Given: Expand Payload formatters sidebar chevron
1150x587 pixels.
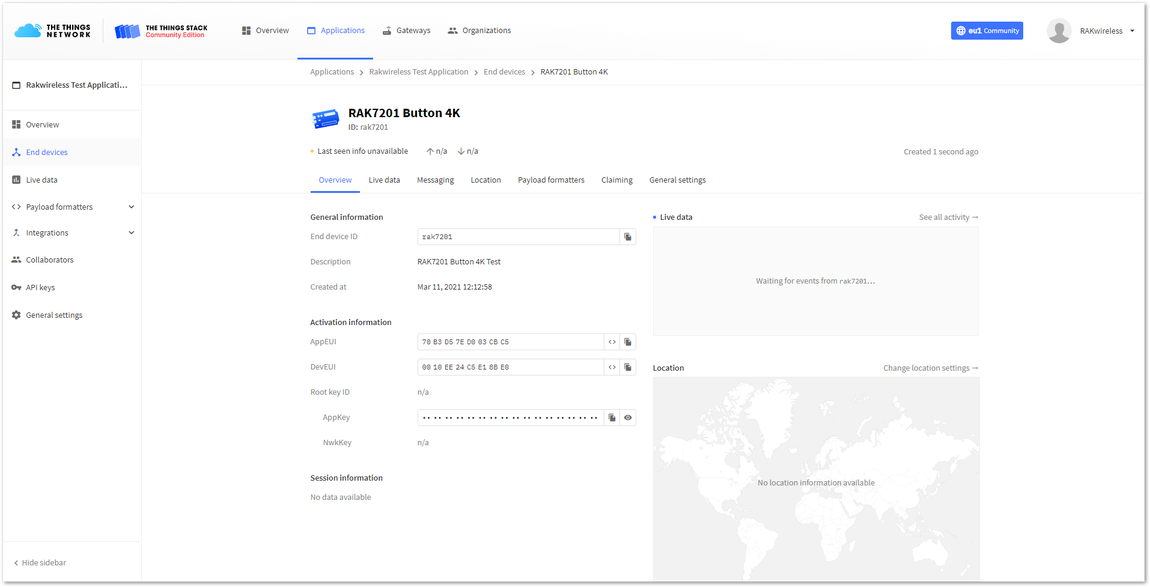Looking at the screenshot, I should [x=131, y=207].
